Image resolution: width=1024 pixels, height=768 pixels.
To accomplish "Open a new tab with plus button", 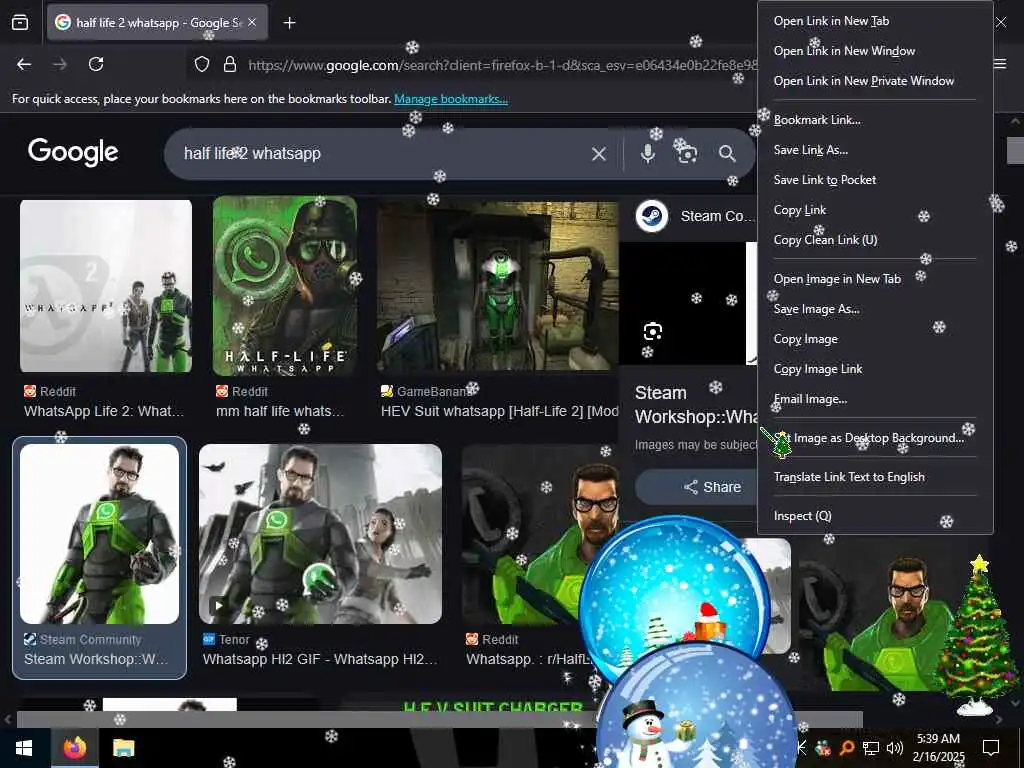I will coord(289,23).
